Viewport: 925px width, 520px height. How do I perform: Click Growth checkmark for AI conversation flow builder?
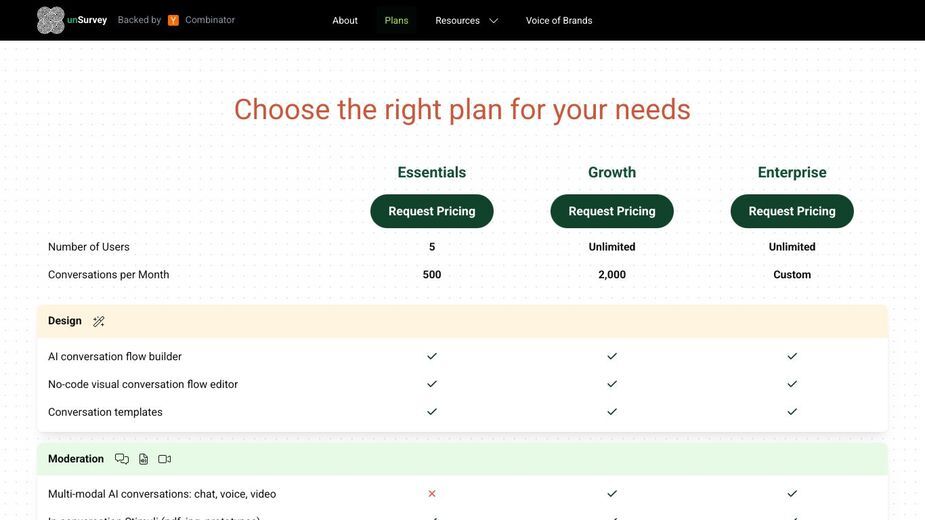point(612,356)
